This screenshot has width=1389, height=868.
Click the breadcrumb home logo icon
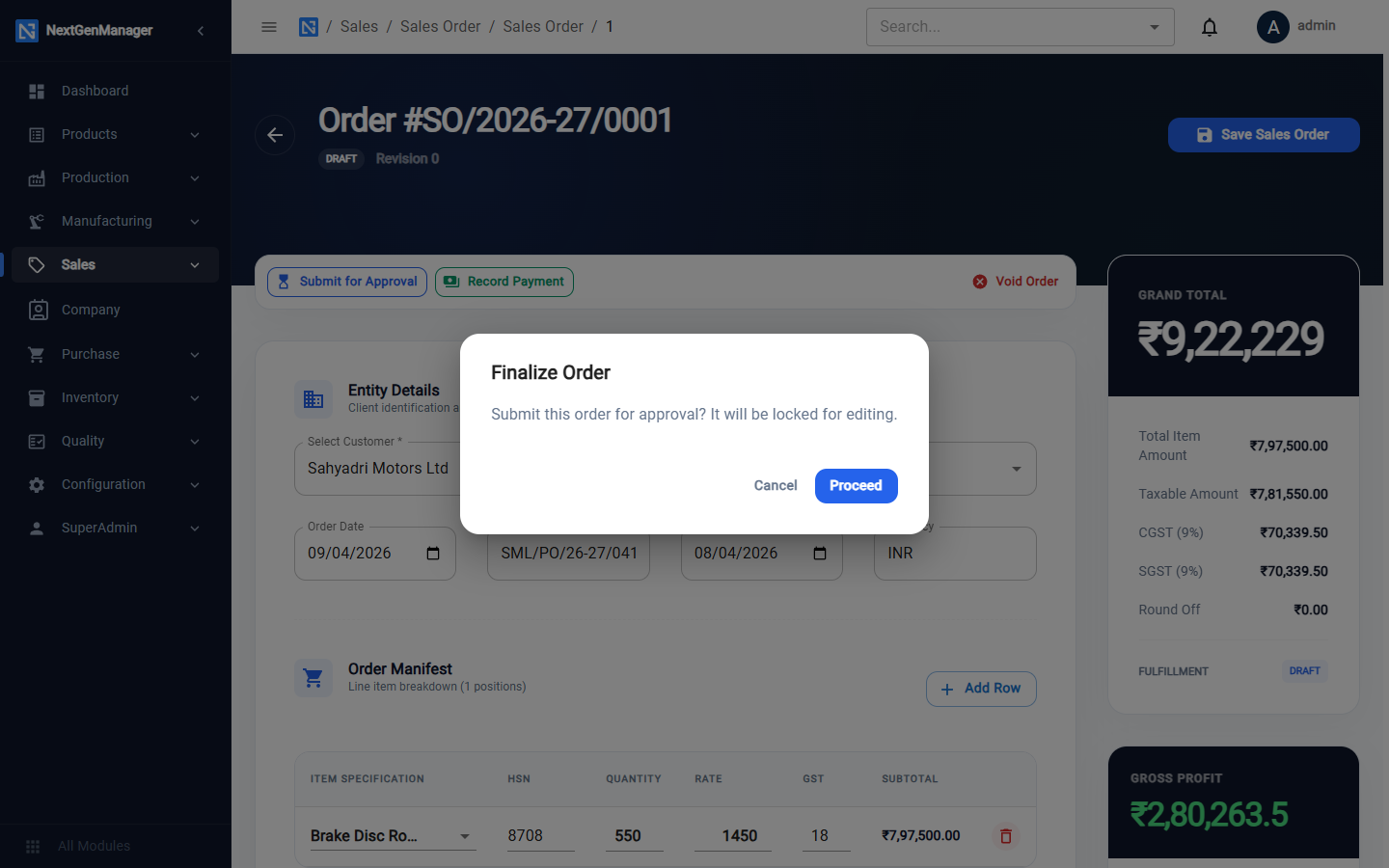[309, 27]
